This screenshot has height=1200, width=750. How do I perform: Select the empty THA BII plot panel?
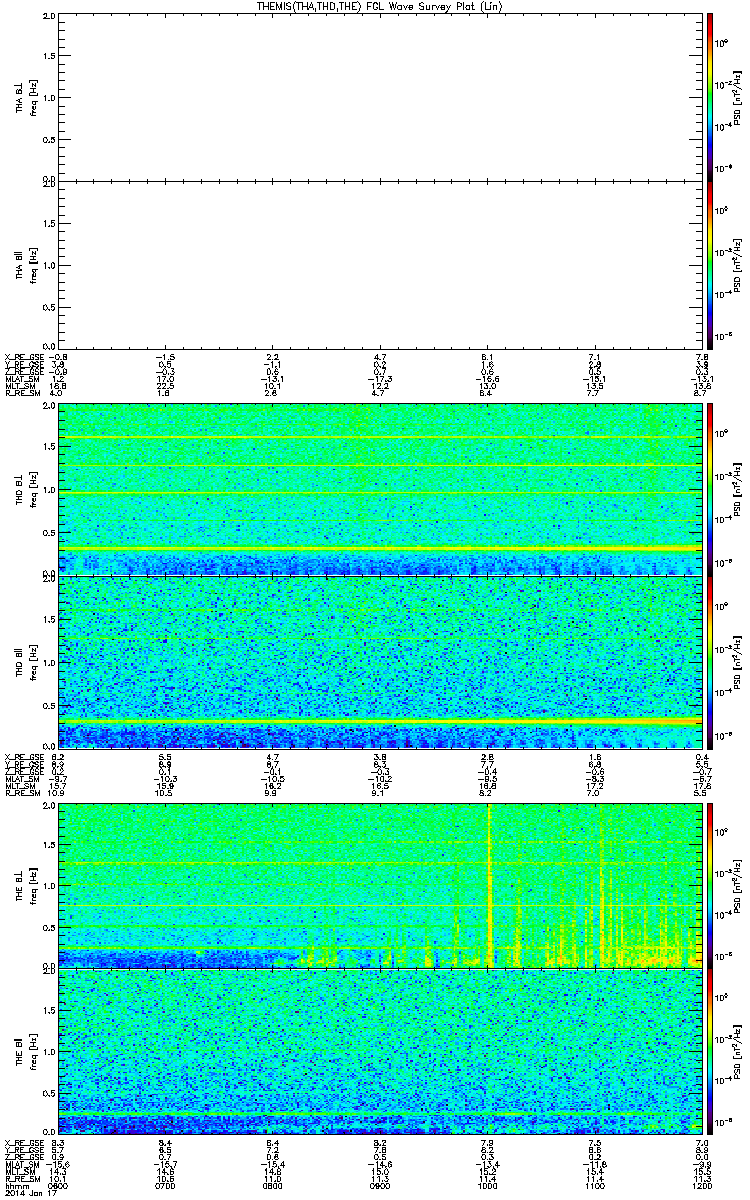[x=381, y=264]
